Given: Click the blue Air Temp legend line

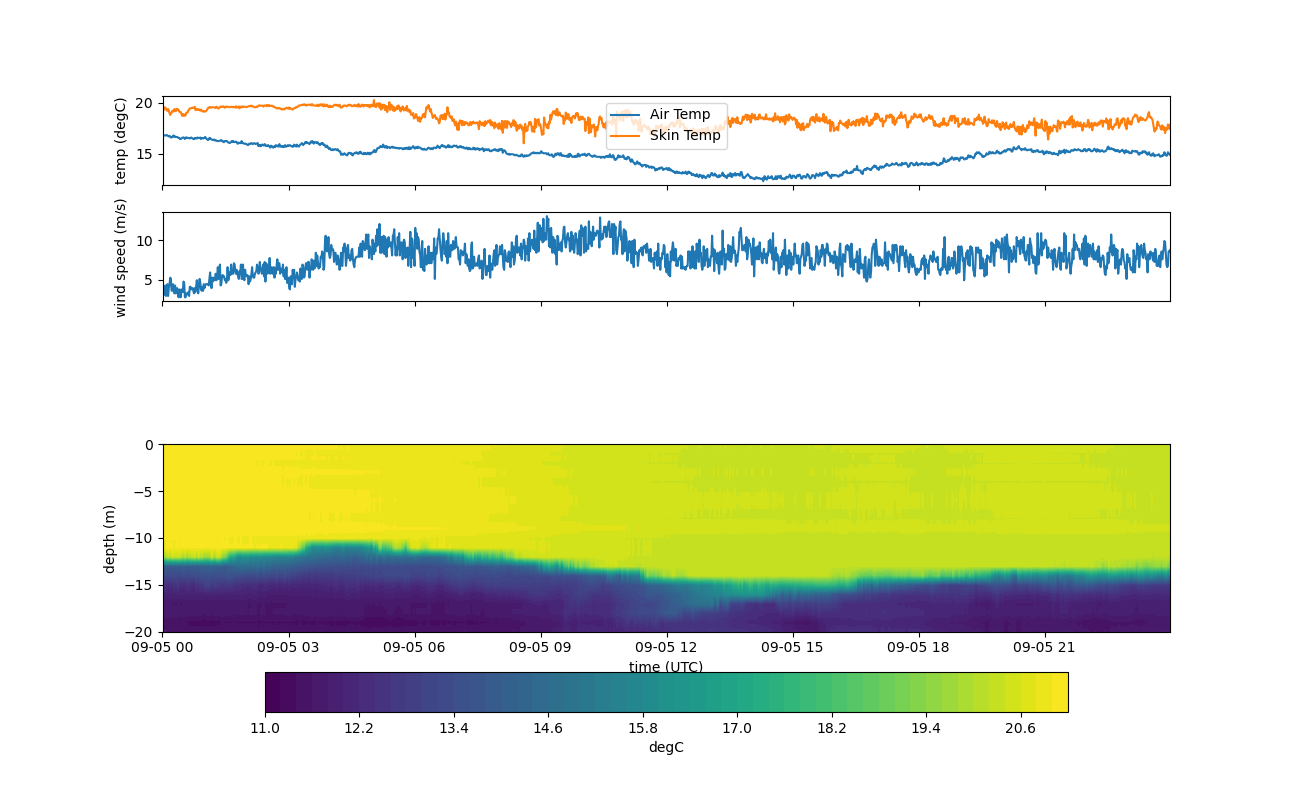Looking at the screenshot, I should click(626, 115).
